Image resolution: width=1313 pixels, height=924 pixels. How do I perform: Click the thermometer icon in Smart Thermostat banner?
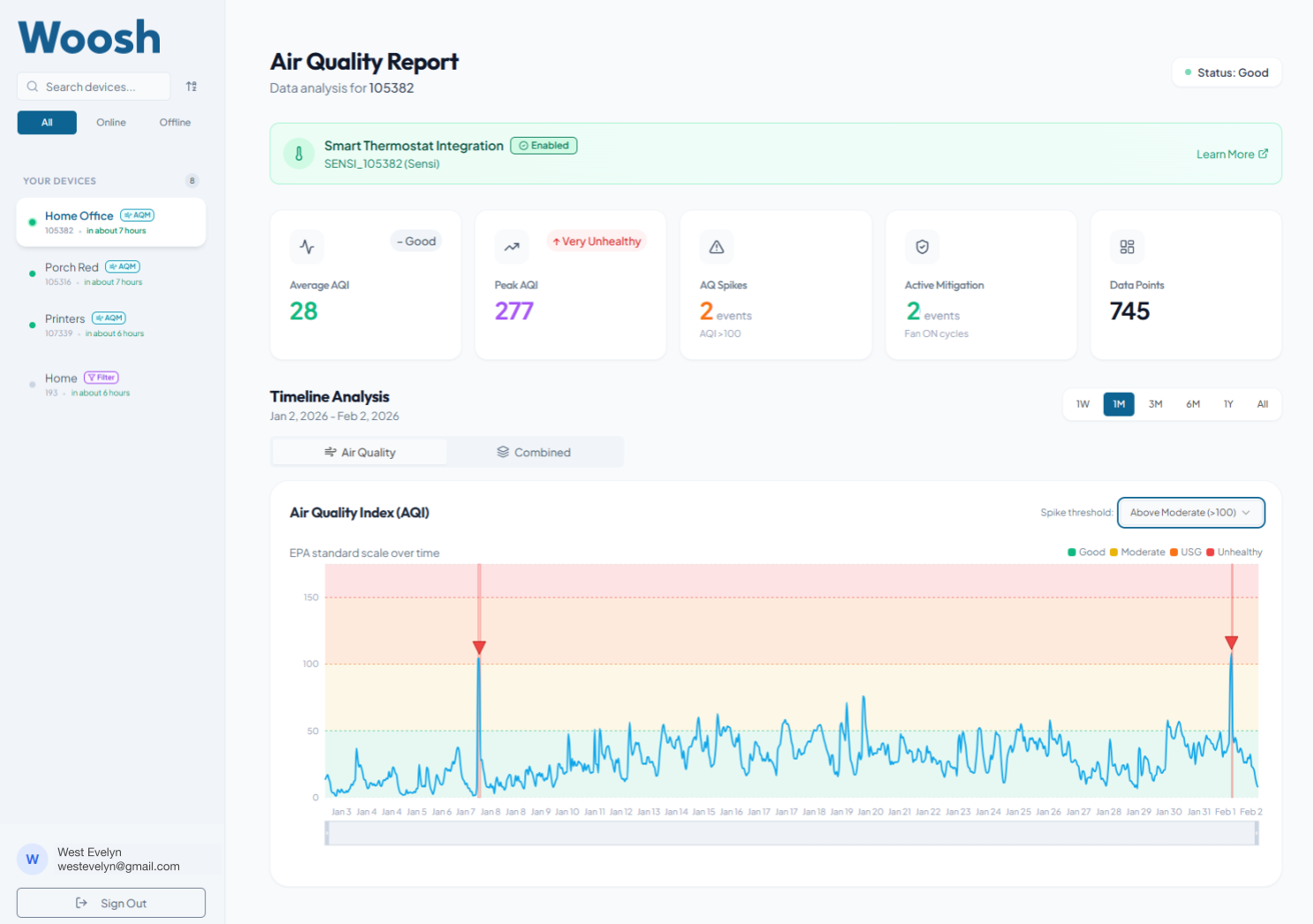pyautogui.click(x=299, y=154)
